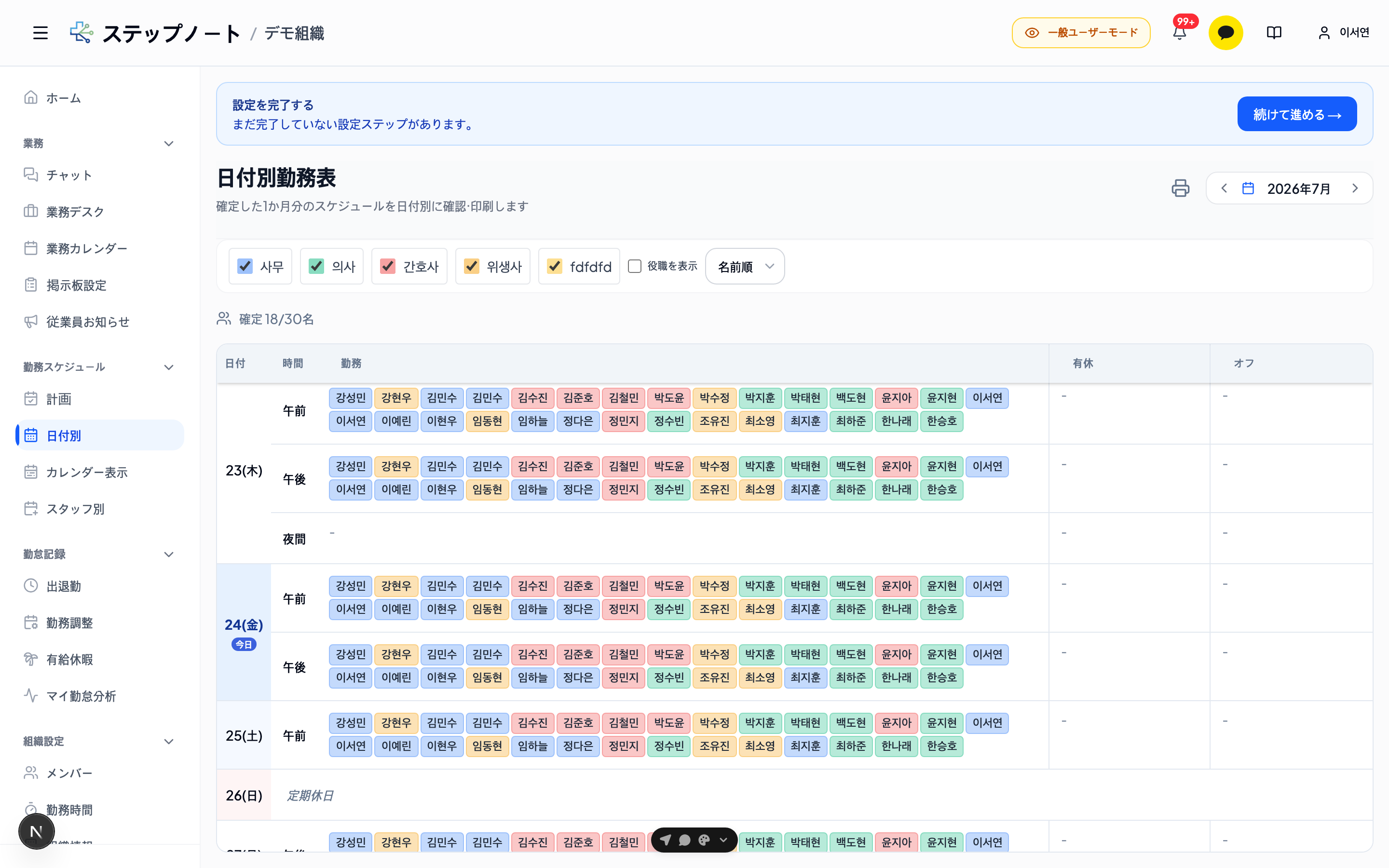Select 日付別 in sidebar
The width and height of the screenshot is (1389, 868).
click(x=100, y=436)
